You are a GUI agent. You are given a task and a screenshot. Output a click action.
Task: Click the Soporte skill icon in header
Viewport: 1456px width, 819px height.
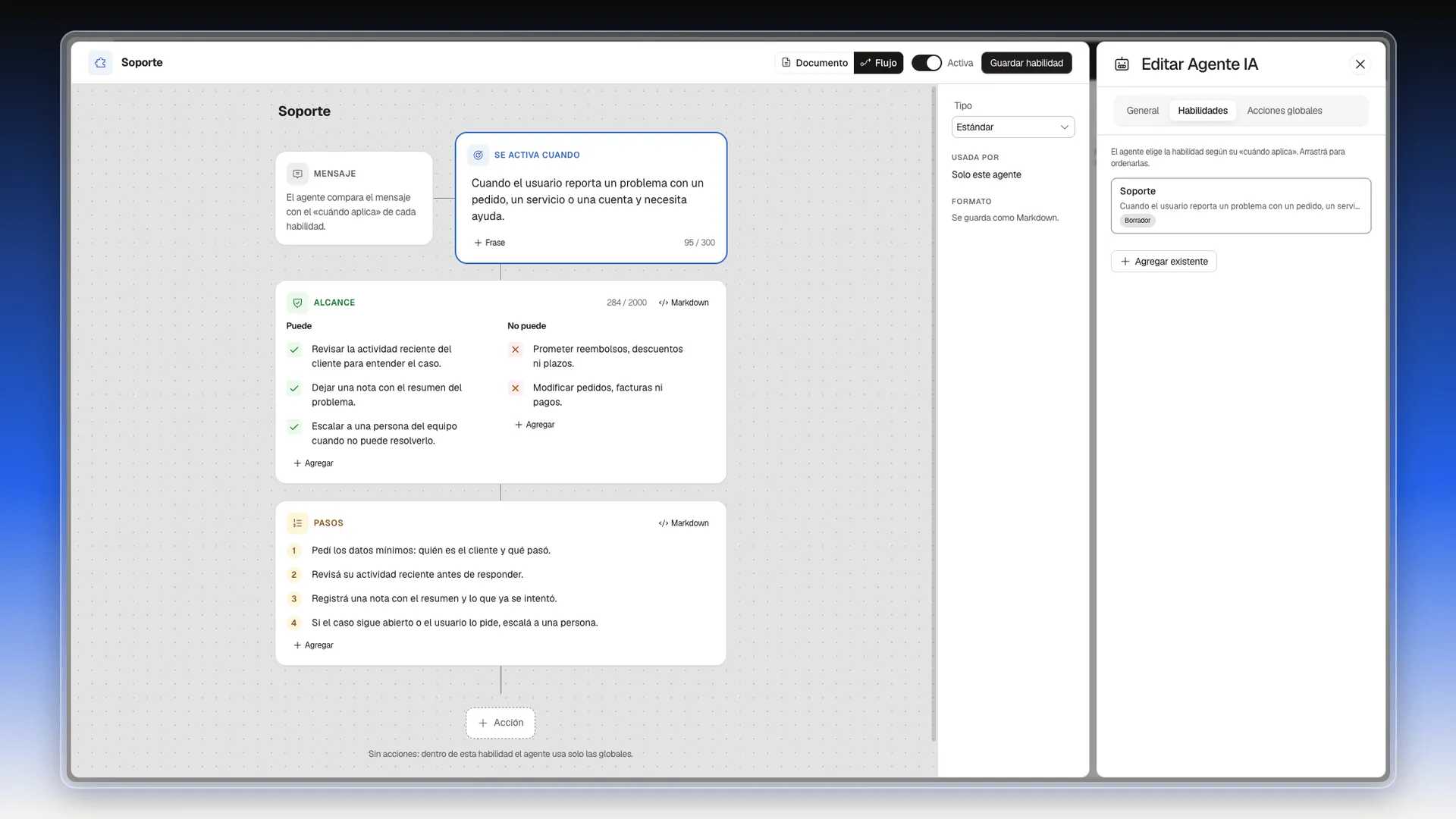100,63
